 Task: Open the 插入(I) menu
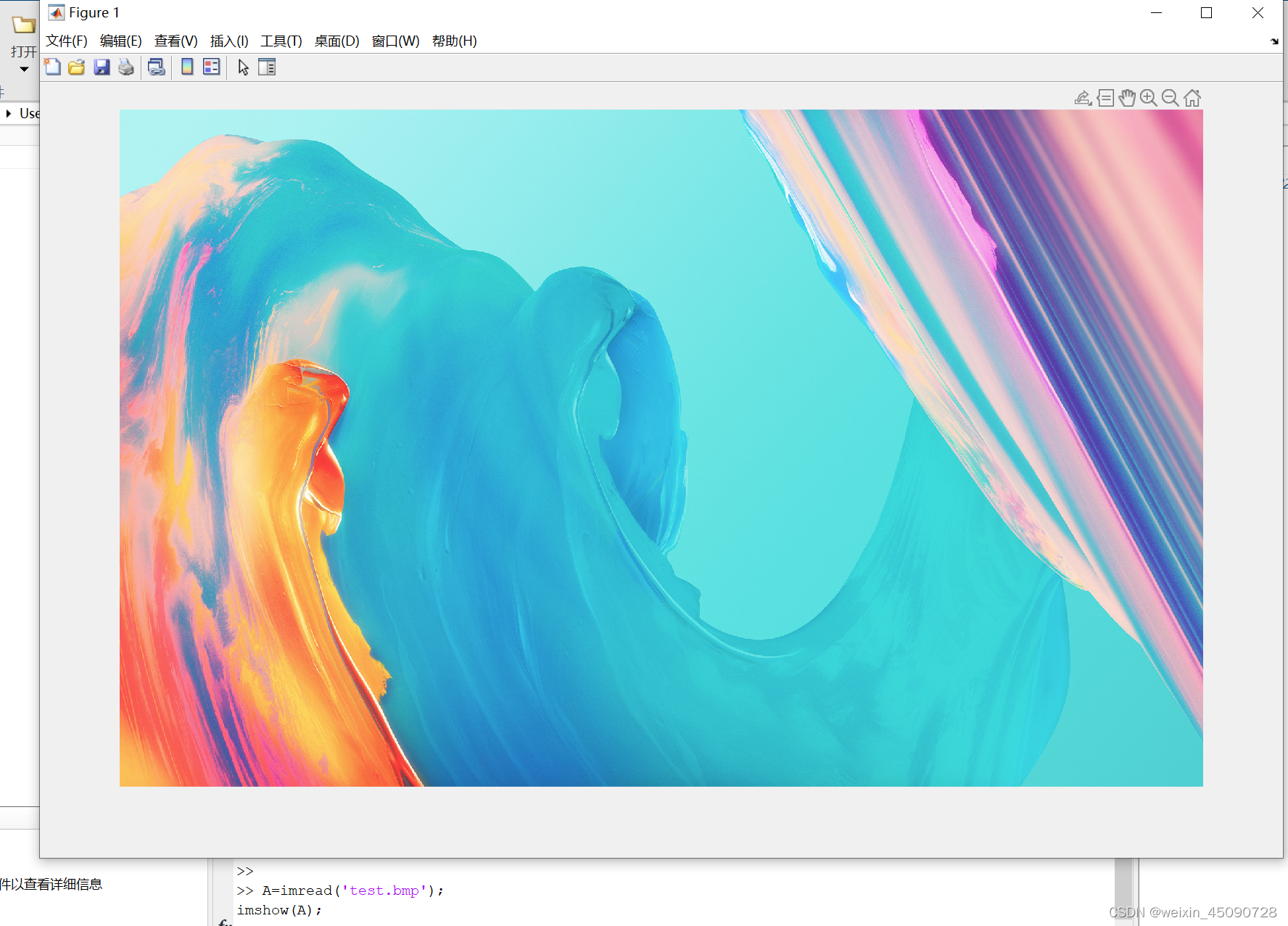[229, 41]
